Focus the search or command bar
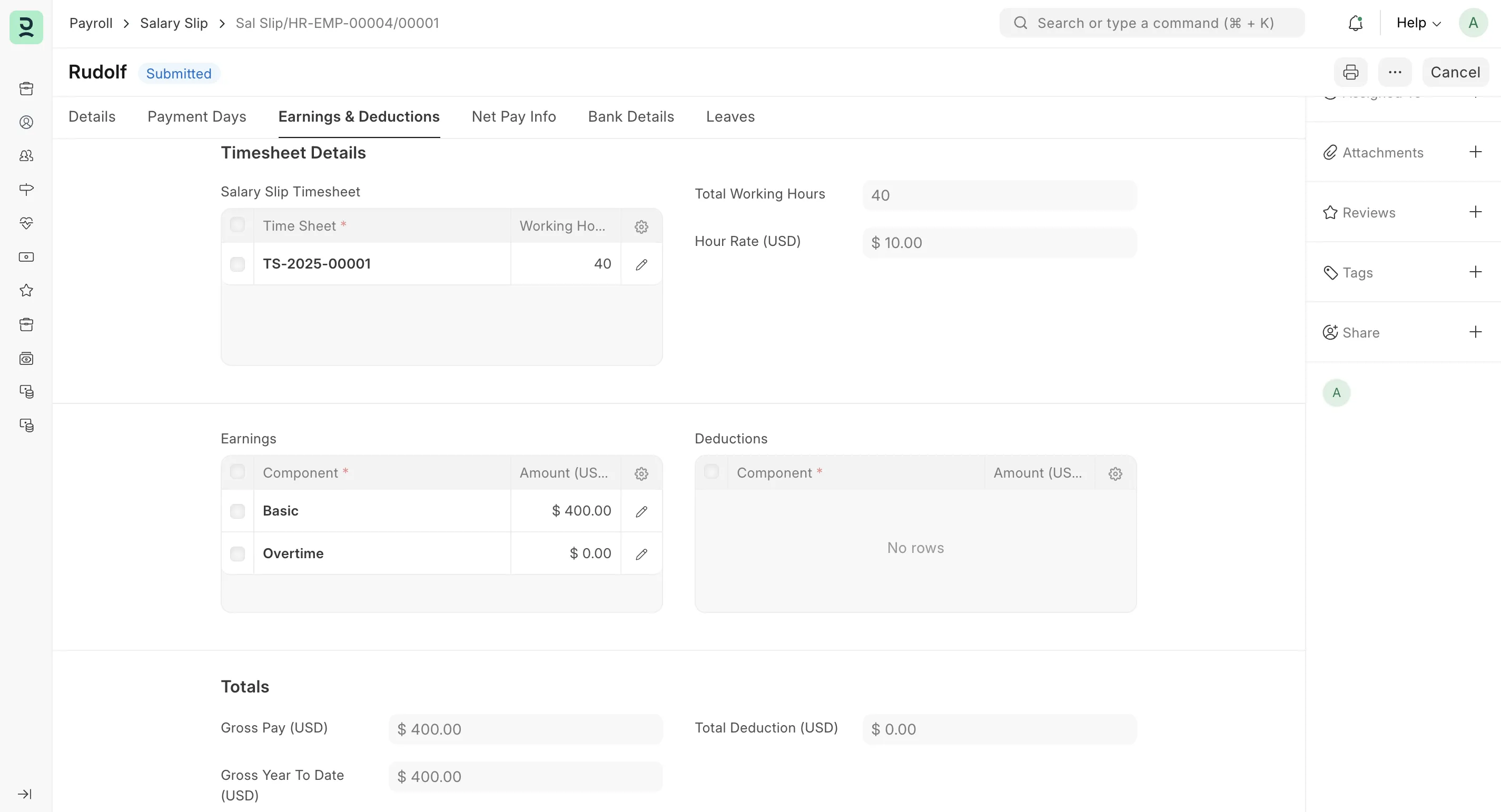 [x=1151, y=23]
